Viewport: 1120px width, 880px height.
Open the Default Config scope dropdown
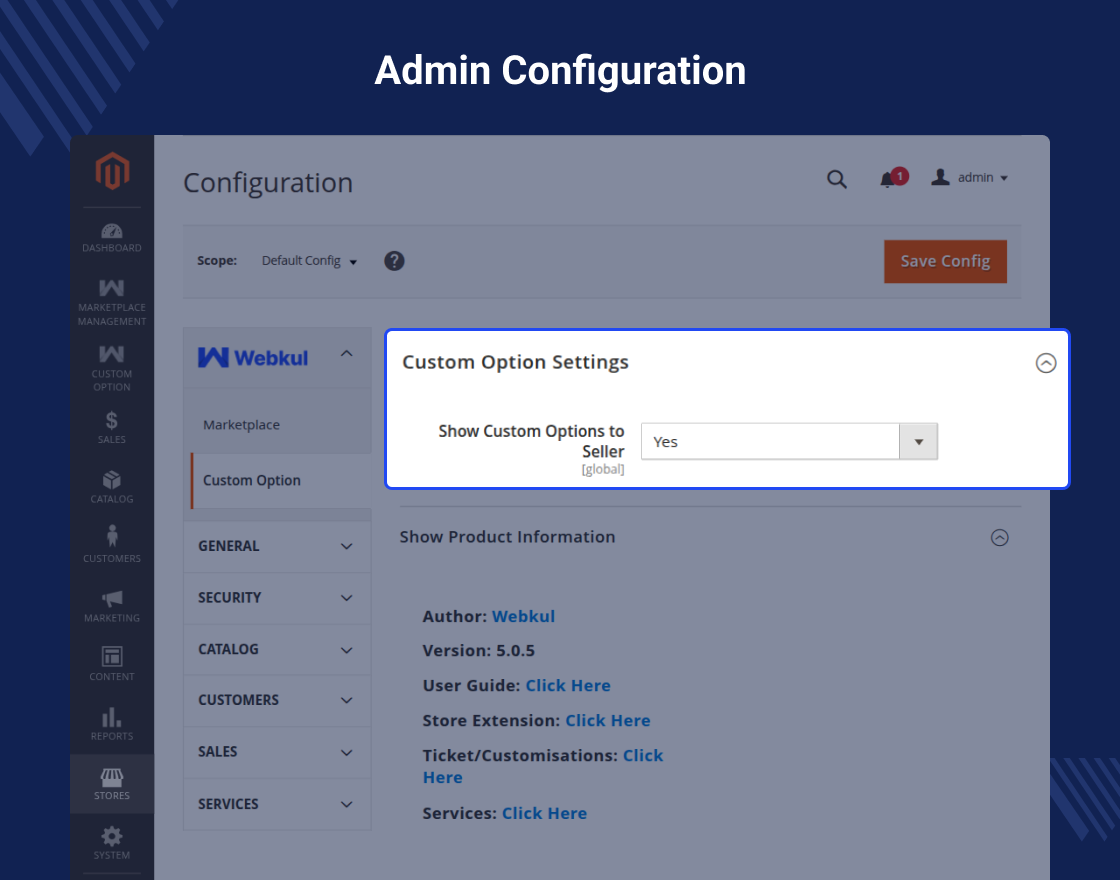click(309, 261)
